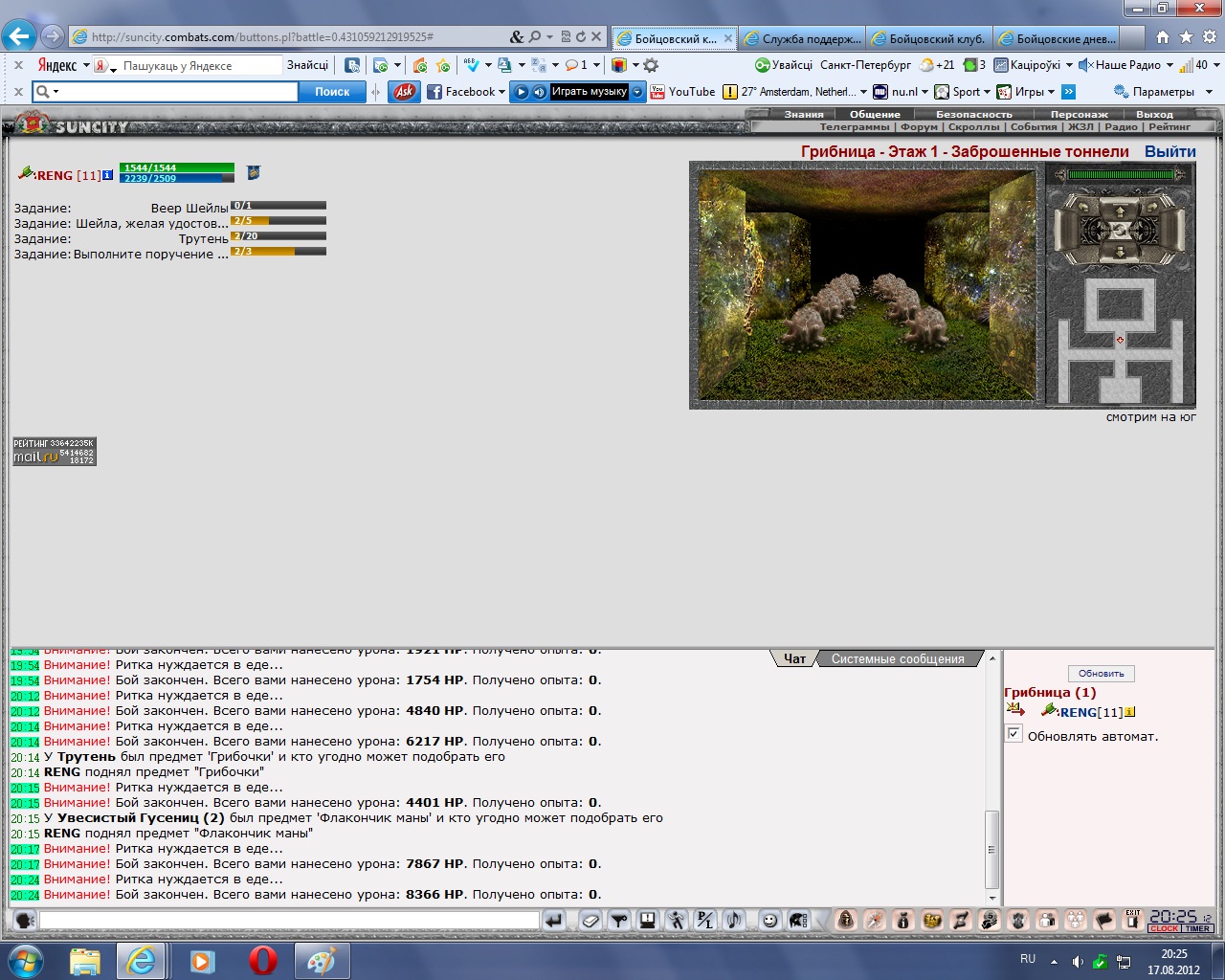Image resolution: width=1225 pixels, height=980 pixels.
Task: Expand the Игры toolbar dropdown
Action: pos(1051,92)
